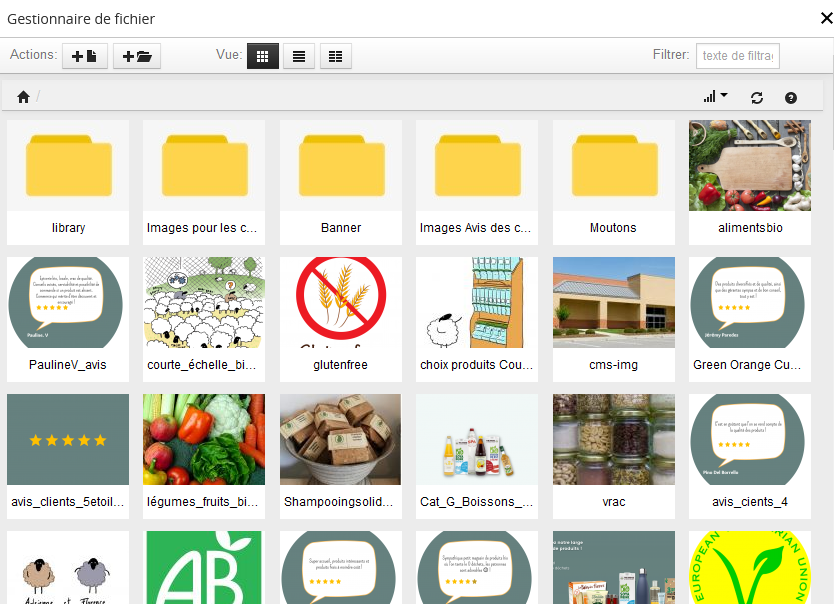Open the sort order dropdown
This screenshot has width=834, height=604.
pyautogui.click(x=715, y=97)
